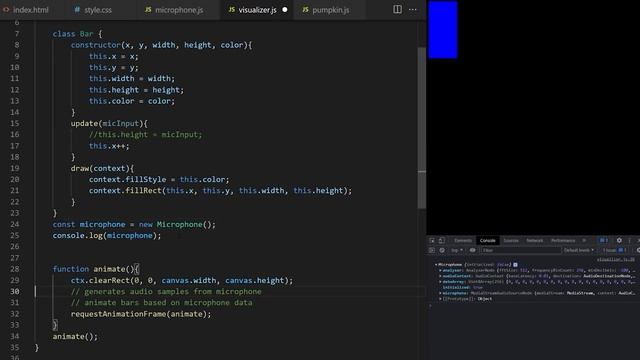Click the live expression eye icon
The image size is (640, 360).
click(472, 250)
